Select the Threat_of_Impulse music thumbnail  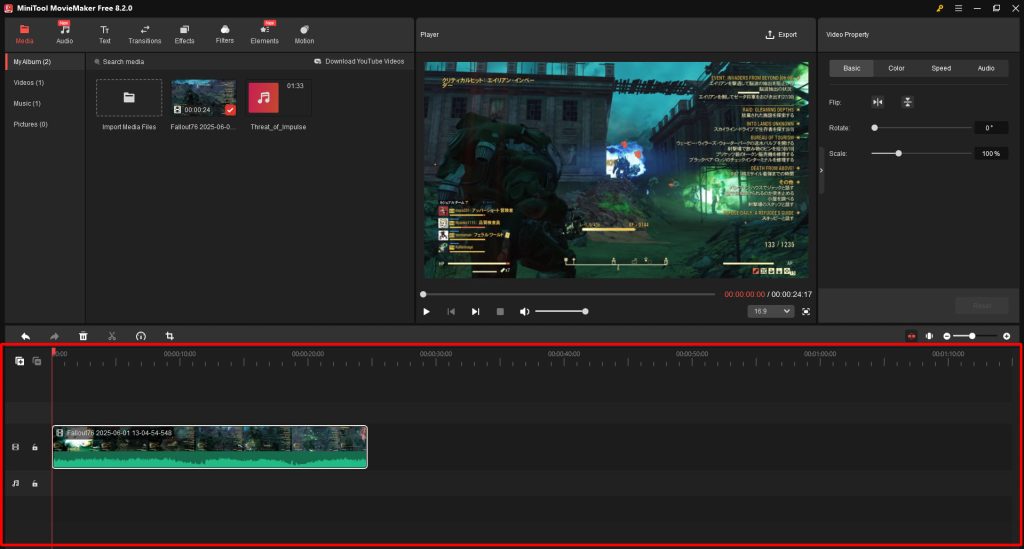click(278, 97)
